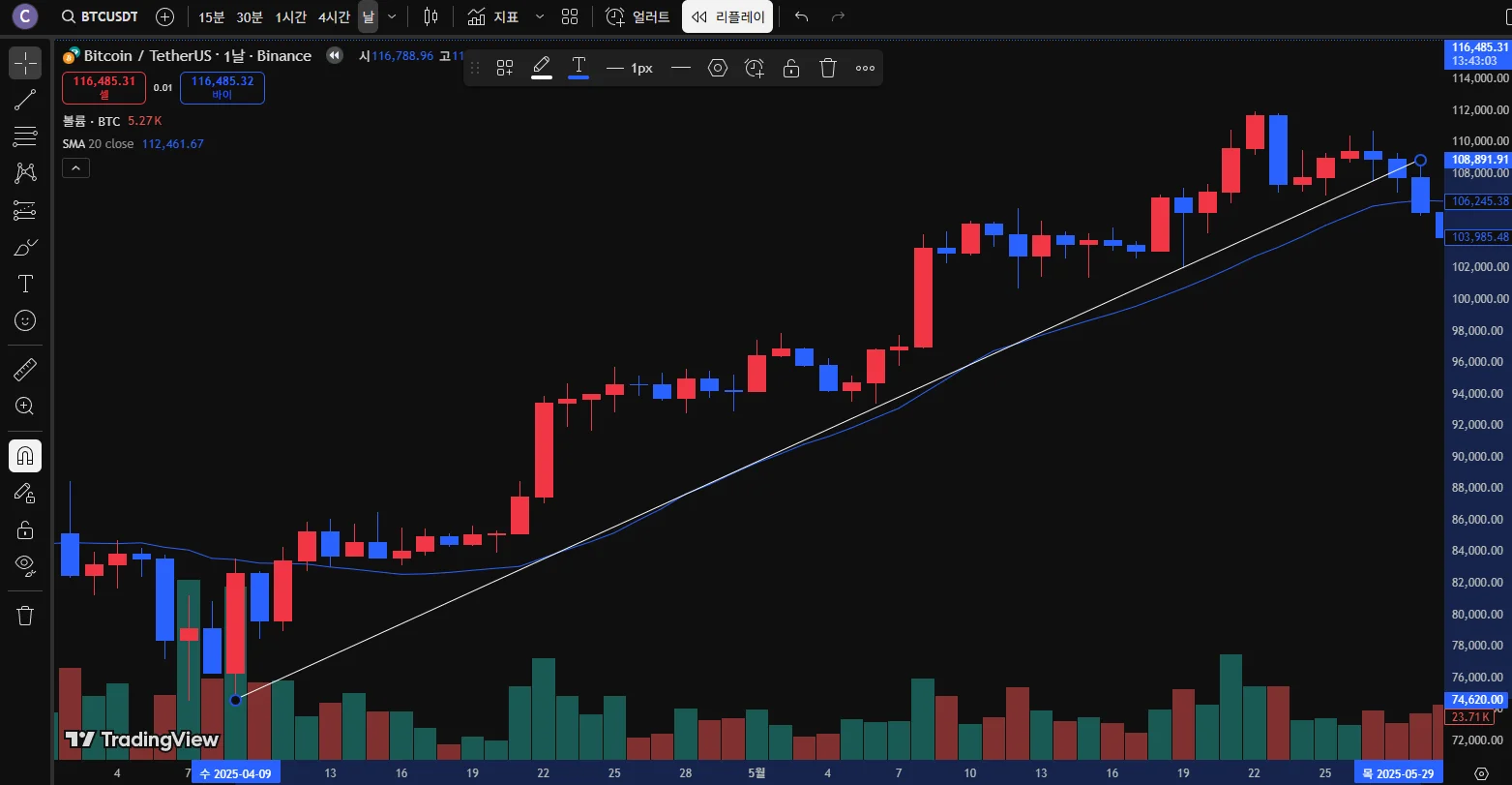Create an 얼러트 alert
Screen dimensions: 1512x785
coord(637,16)
